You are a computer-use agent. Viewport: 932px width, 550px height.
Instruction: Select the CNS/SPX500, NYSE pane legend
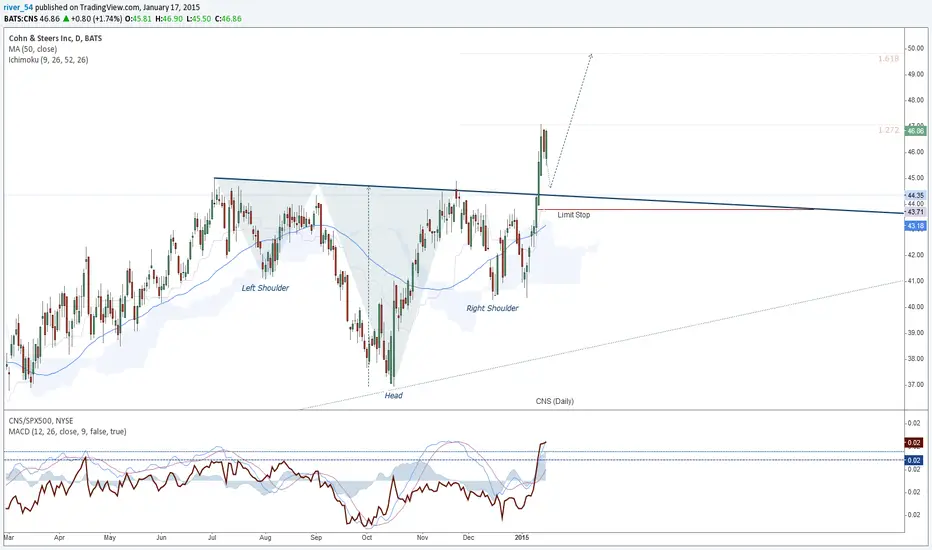(41, 421)
